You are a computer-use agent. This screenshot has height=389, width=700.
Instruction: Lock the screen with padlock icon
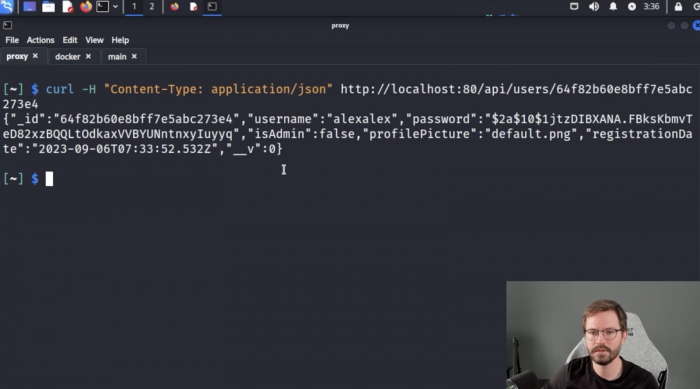pos(678,7)
